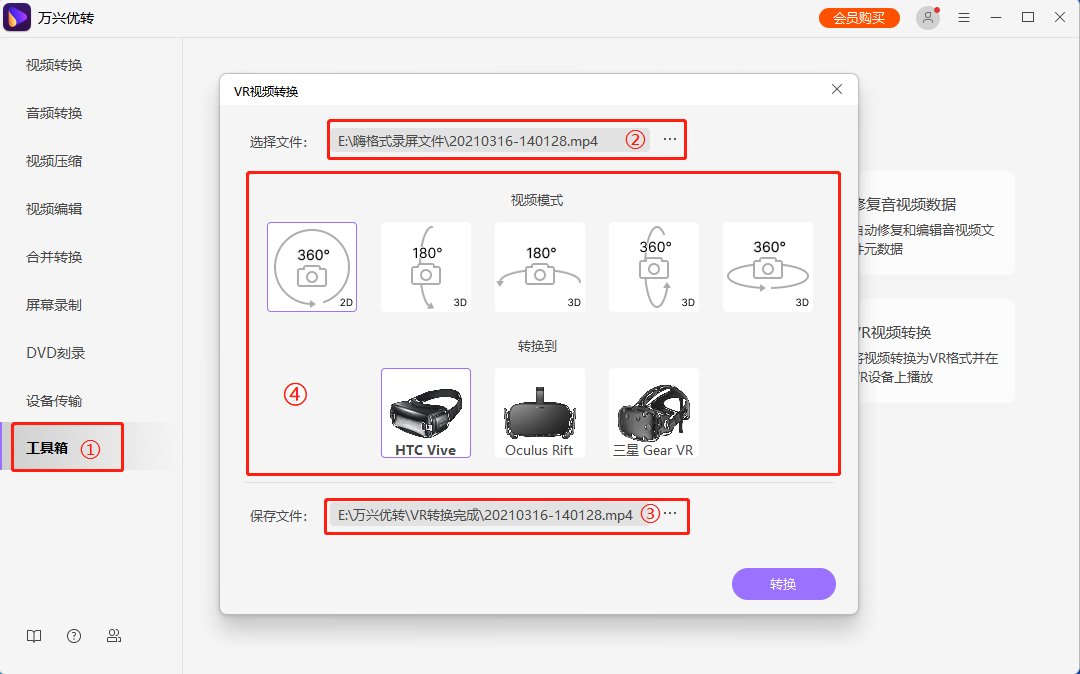This screenshot has width=1080, height=674.
Task: Change save location using ellipsis button
Action: pyautogui.click(x=671, y=516)
